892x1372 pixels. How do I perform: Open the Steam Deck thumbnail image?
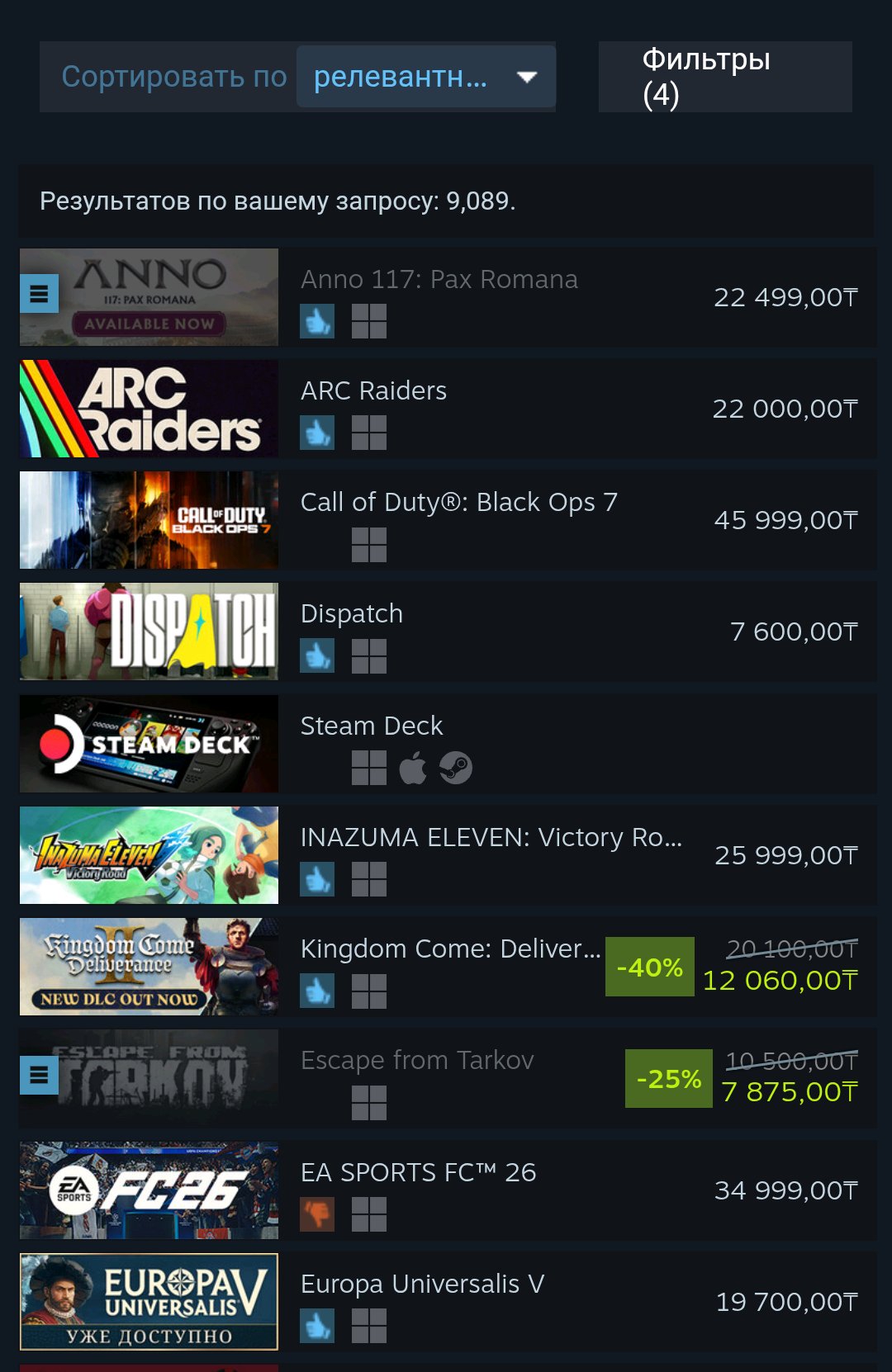[x=149, y=744]
